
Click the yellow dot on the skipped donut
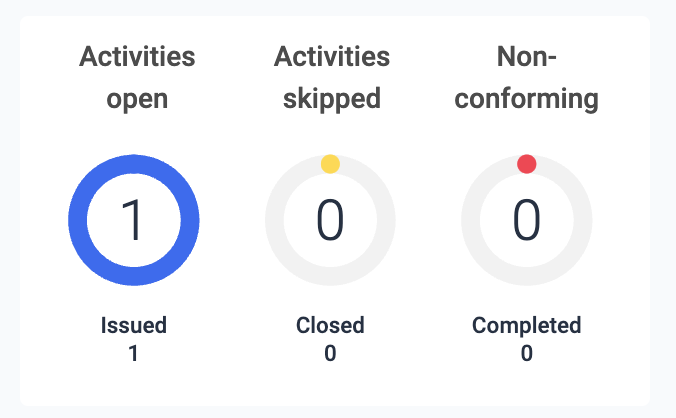pos(330,163)
